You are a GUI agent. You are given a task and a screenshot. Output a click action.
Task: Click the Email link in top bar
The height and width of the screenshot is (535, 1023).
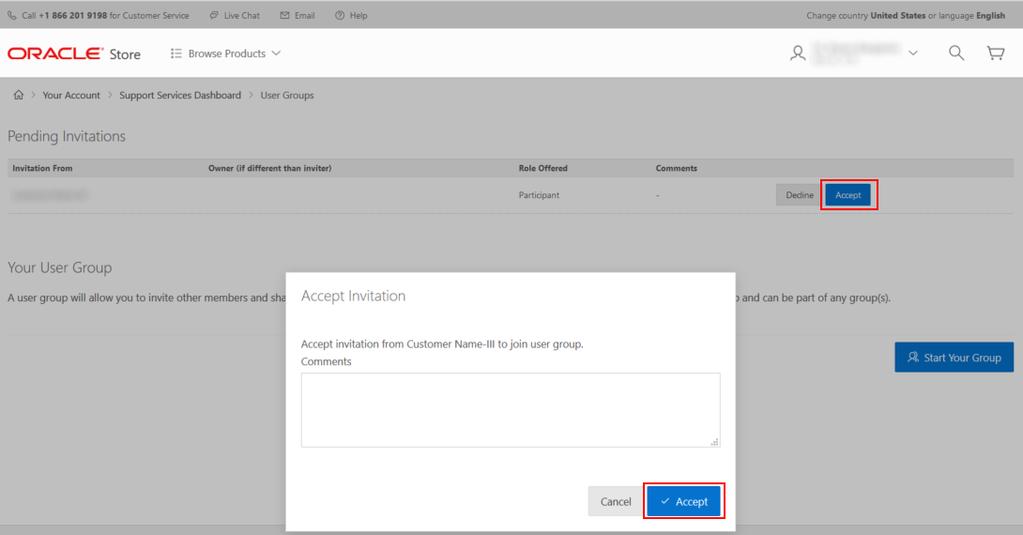coord(298,15)
